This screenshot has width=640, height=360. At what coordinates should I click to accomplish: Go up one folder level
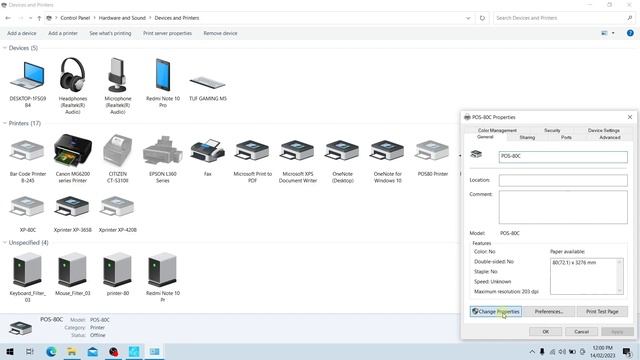(x=39, y=18)
